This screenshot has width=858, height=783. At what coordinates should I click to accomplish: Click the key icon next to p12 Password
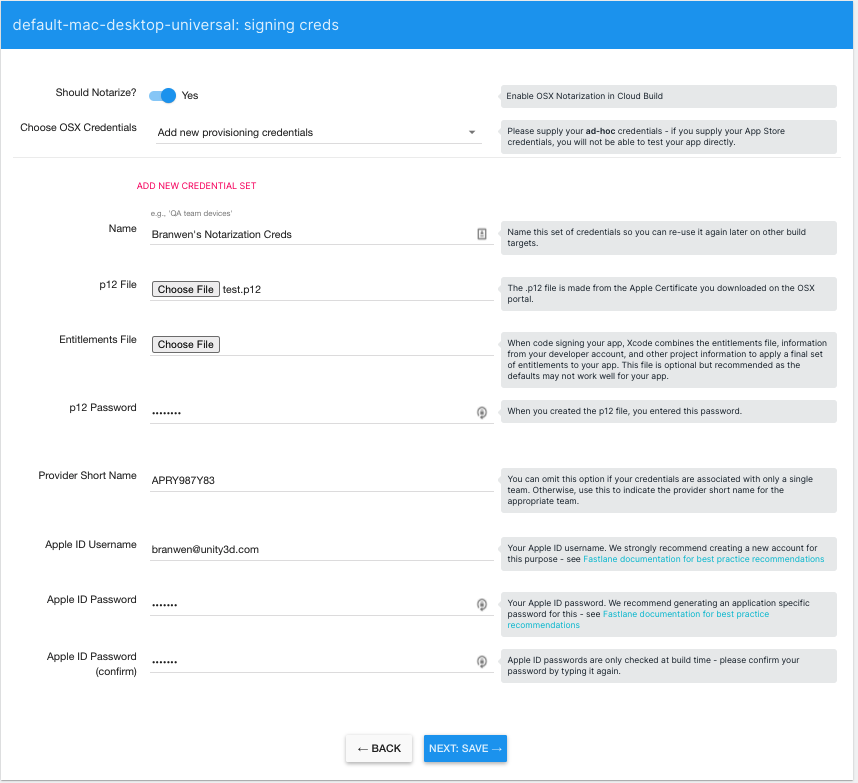481,412
